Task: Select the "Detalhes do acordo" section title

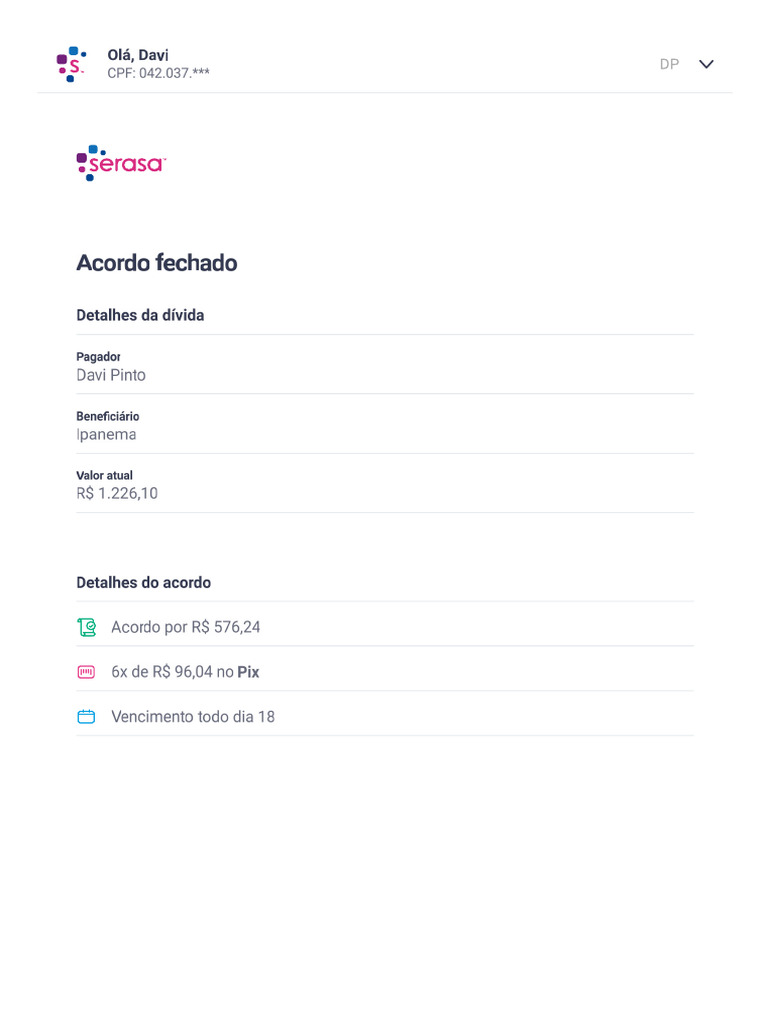Action: tap(143, 582)
